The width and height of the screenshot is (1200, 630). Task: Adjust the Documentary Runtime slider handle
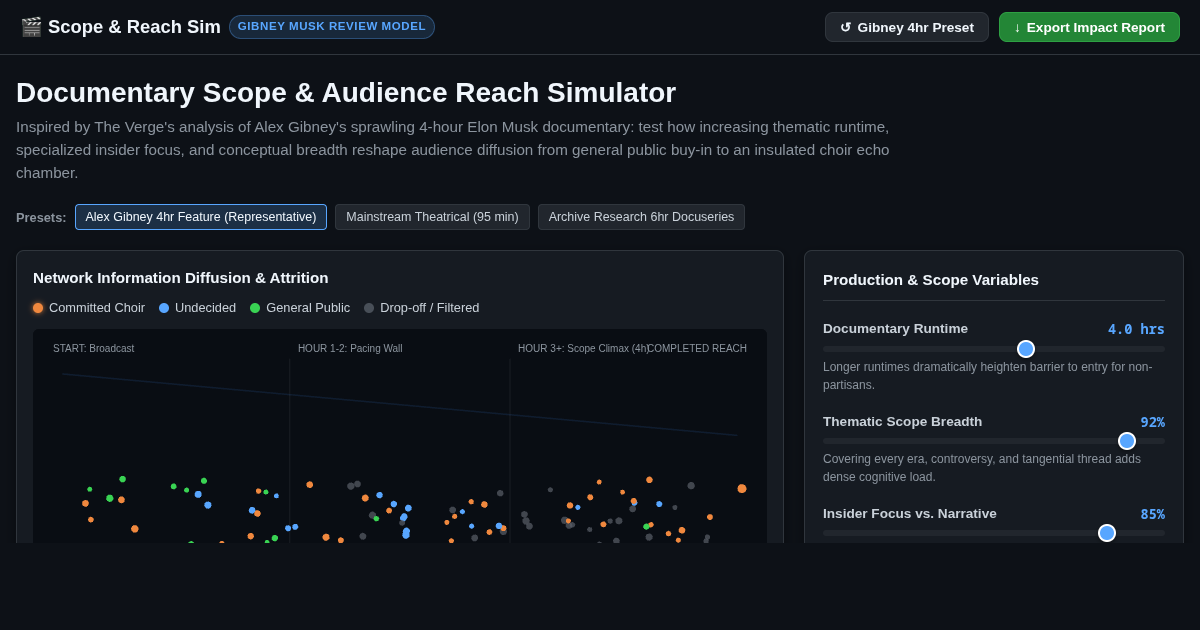pos(1026,349)
